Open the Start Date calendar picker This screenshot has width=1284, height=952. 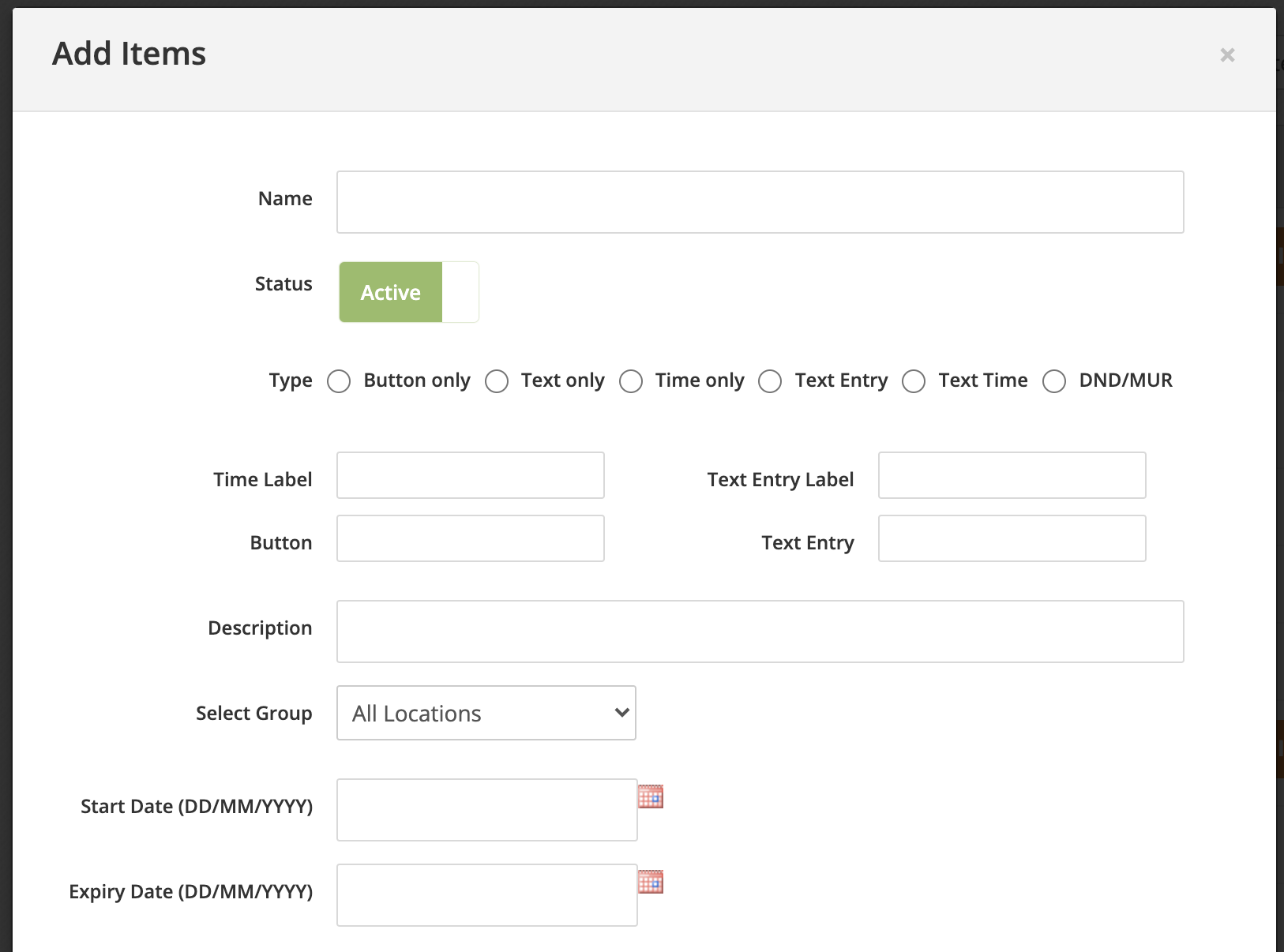pyautogui.click(x=651, y=797)
